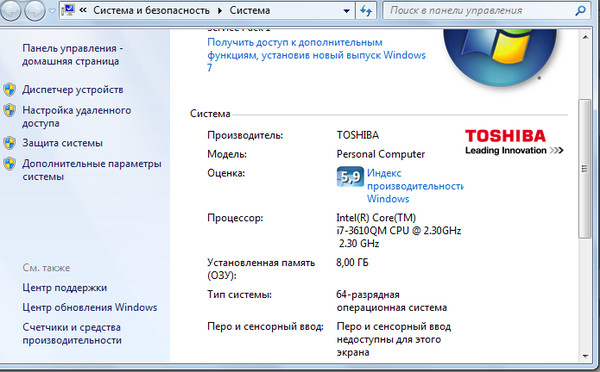The image size is (600, 372).
Task: Click shield icon next to 'Дополнительные параметры системы'
Action: [x=9, y=164]
